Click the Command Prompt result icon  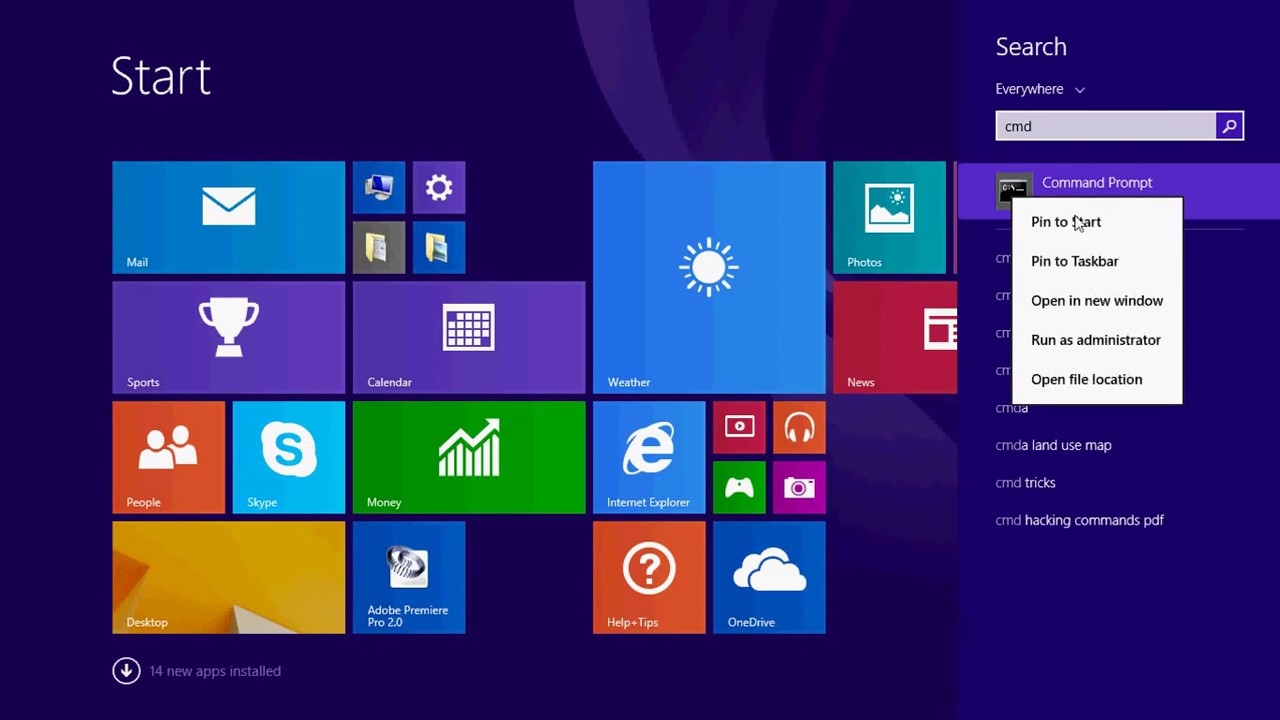tap(1013, 189)
